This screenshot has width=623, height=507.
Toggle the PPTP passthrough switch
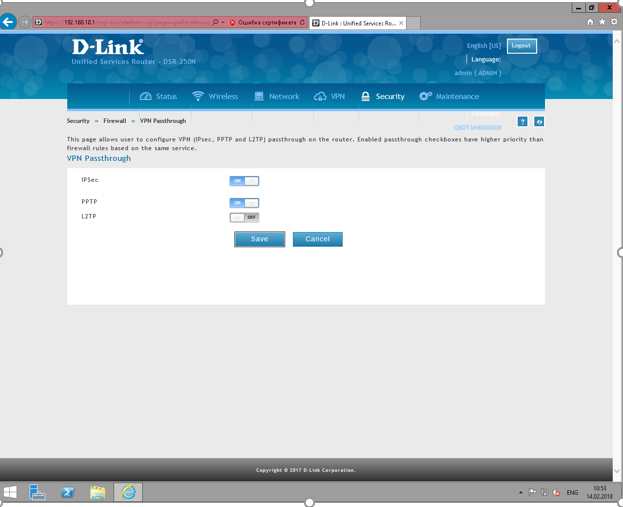click(x=244, y=203)
